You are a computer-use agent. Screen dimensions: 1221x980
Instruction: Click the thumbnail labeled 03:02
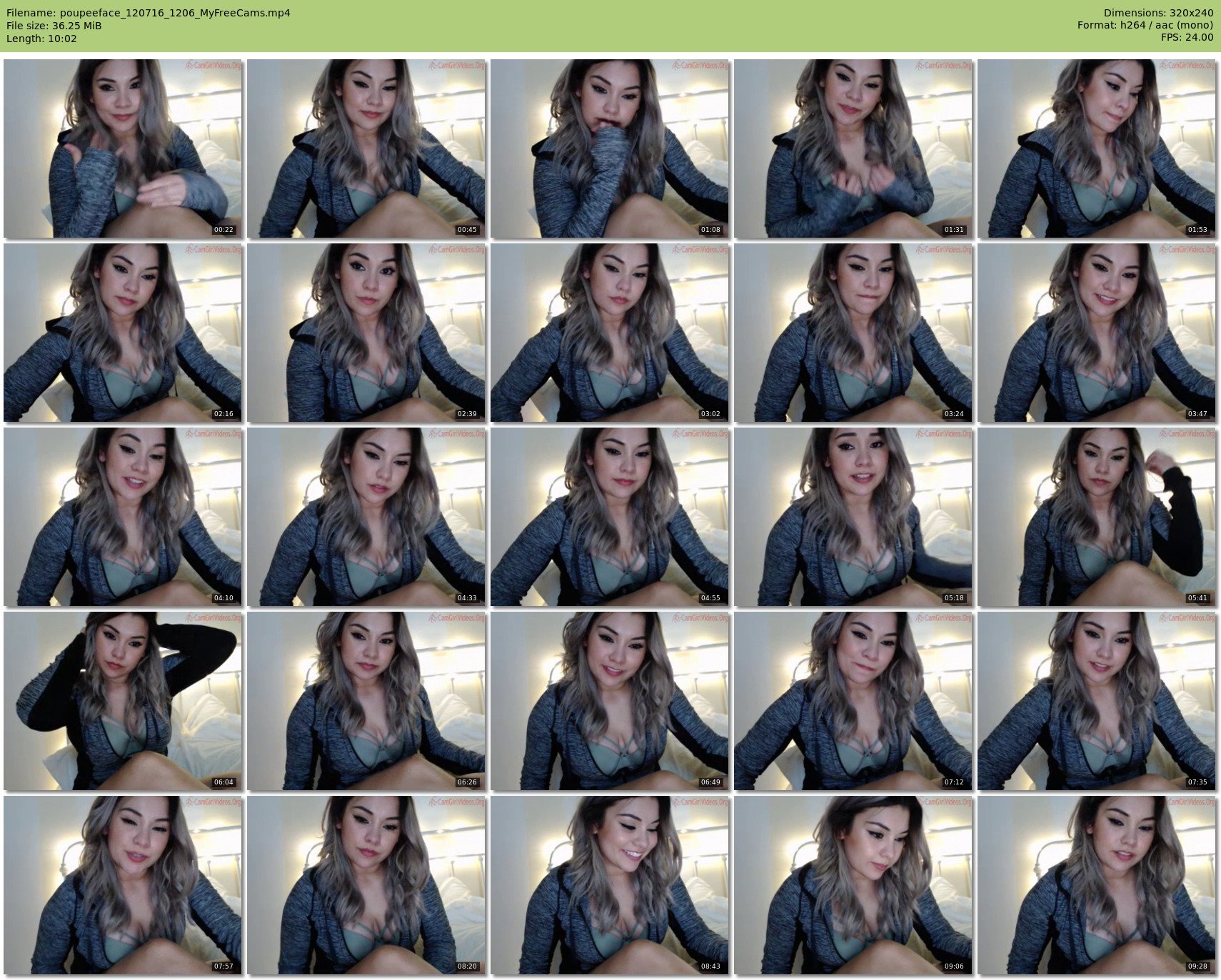tap(610, 333)
